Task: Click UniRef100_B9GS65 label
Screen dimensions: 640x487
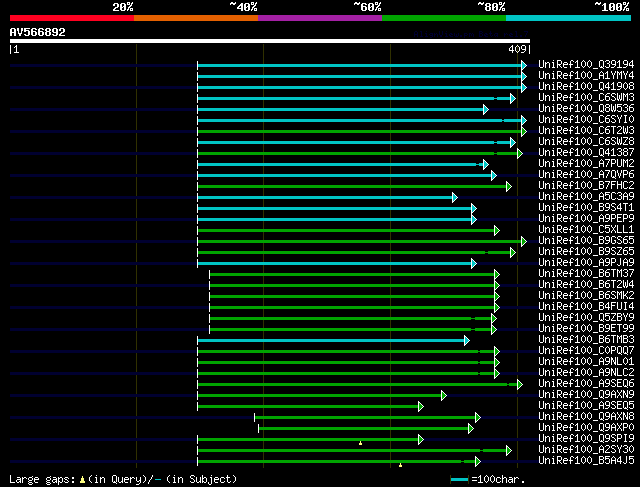Action: [x=586, y=241]
